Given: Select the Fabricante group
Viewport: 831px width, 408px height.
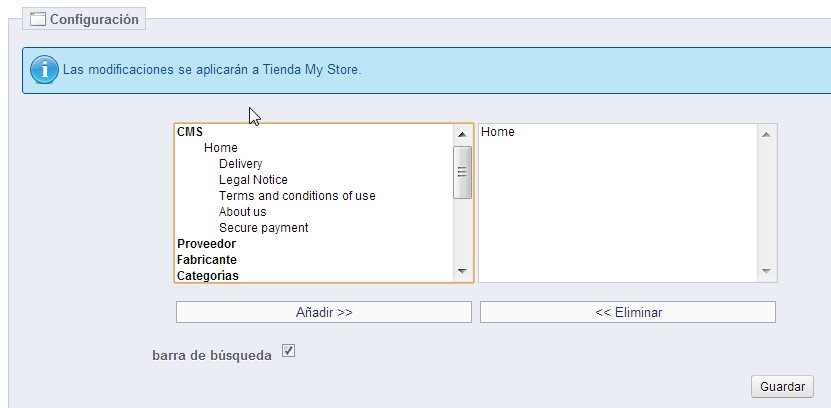Looking at the screenshot, I should coord(207,260).
